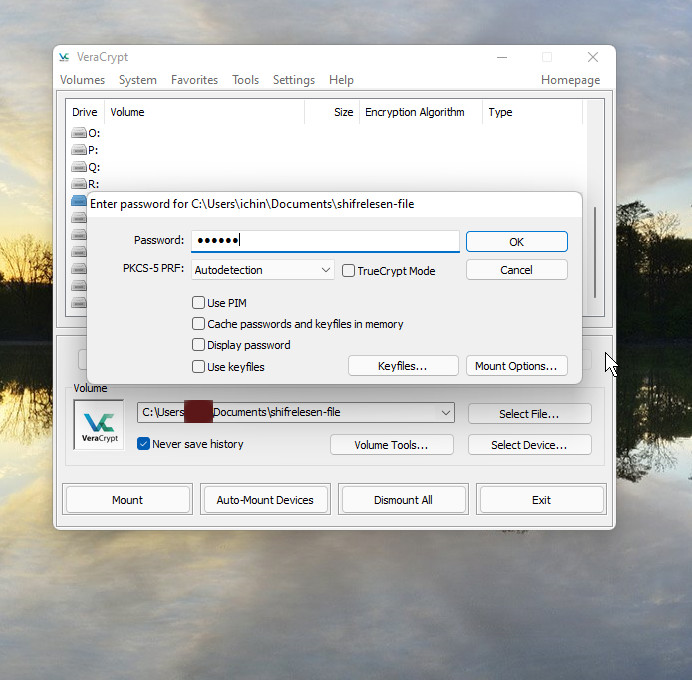Click Select File... button
This screenshot has height=680, width=692.
coord(530,413)
